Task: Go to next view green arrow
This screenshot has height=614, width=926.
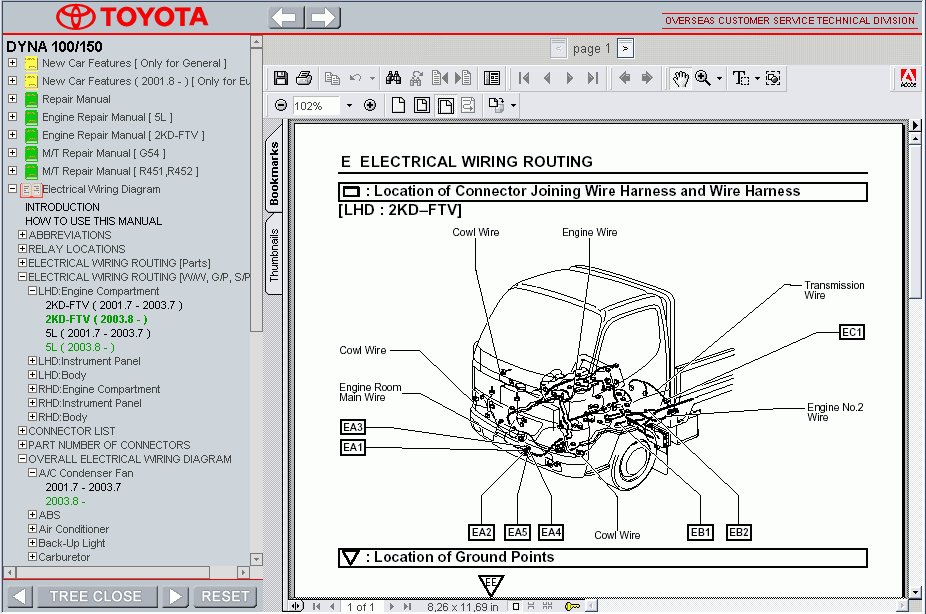Action: pyautogui.click(x=647, y=78)
